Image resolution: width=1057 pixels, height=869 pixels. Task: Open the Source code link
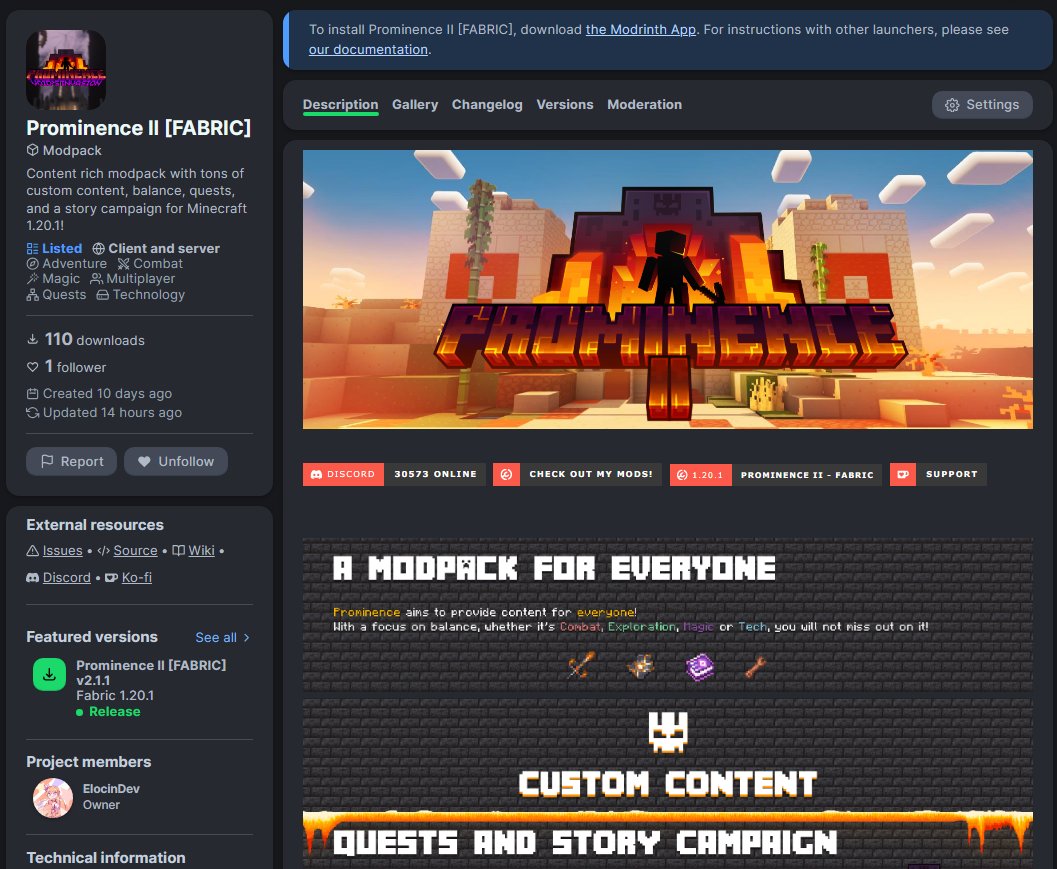coord(135,551)
